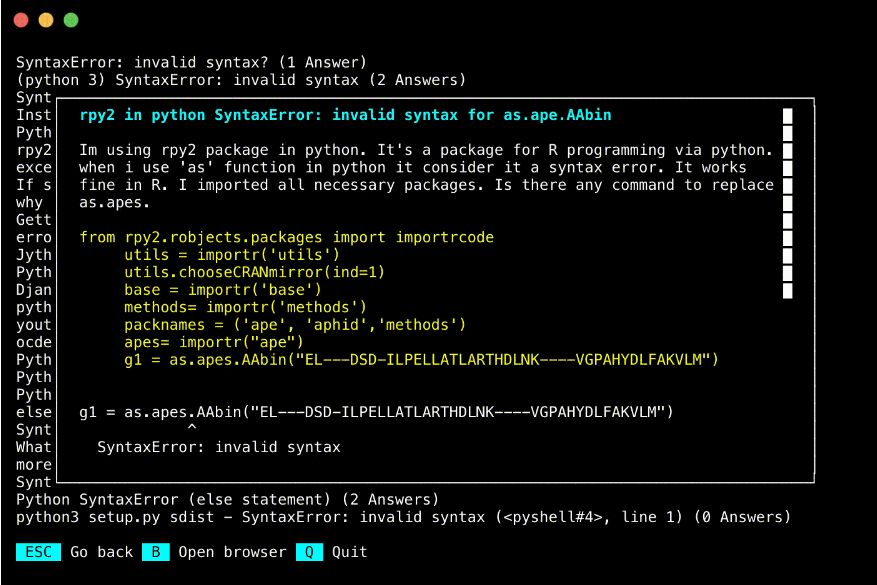Select '(python 3) SyntaxError: invalid syntax (2 Answers)' result
The image size is (877, 585).
(241, 80)
